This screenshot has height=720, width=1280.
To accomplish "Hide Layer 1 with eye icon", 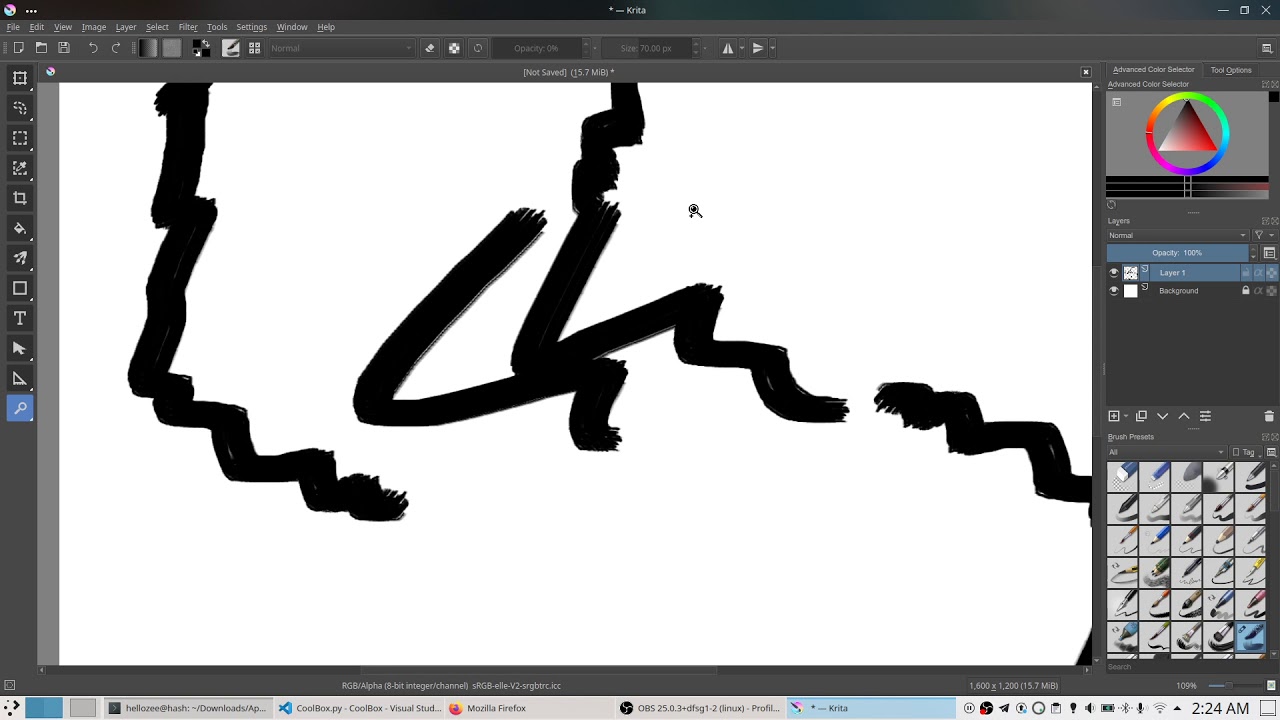I will click(1114, 273).
